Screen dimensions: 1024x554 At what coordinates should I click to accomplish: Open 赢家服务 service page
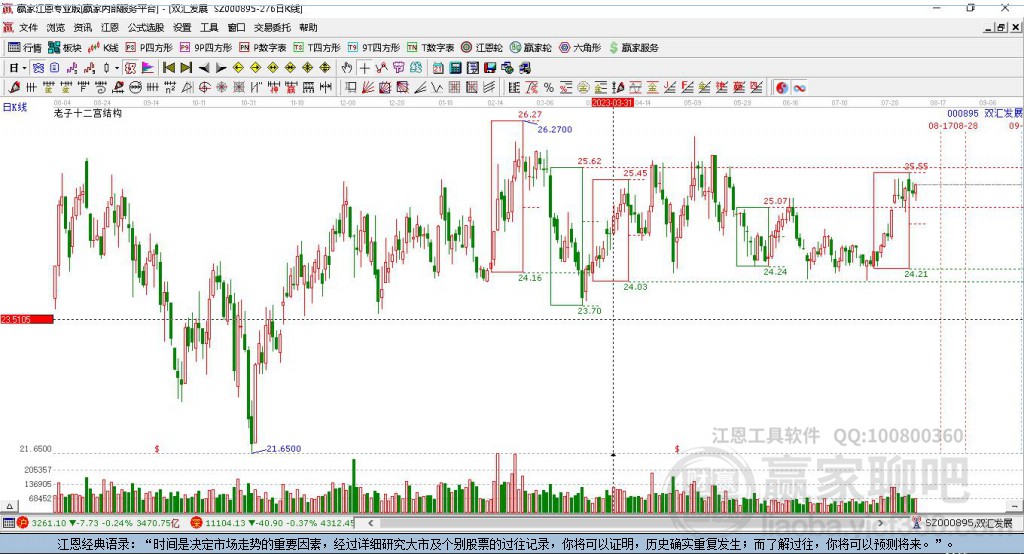click(633, 48)
